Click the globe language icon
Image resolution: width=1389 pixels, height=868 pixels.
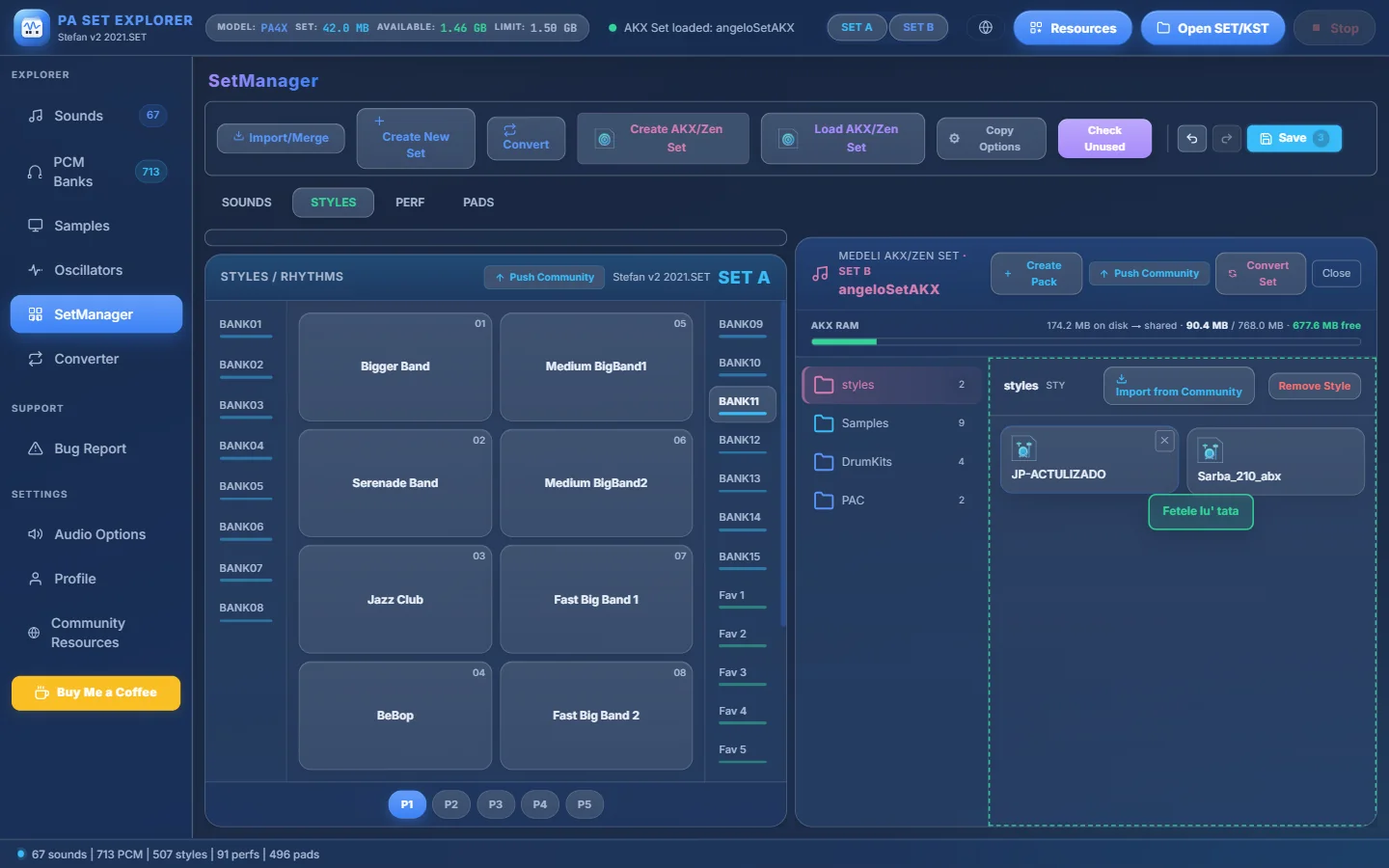tap(985, 28)
